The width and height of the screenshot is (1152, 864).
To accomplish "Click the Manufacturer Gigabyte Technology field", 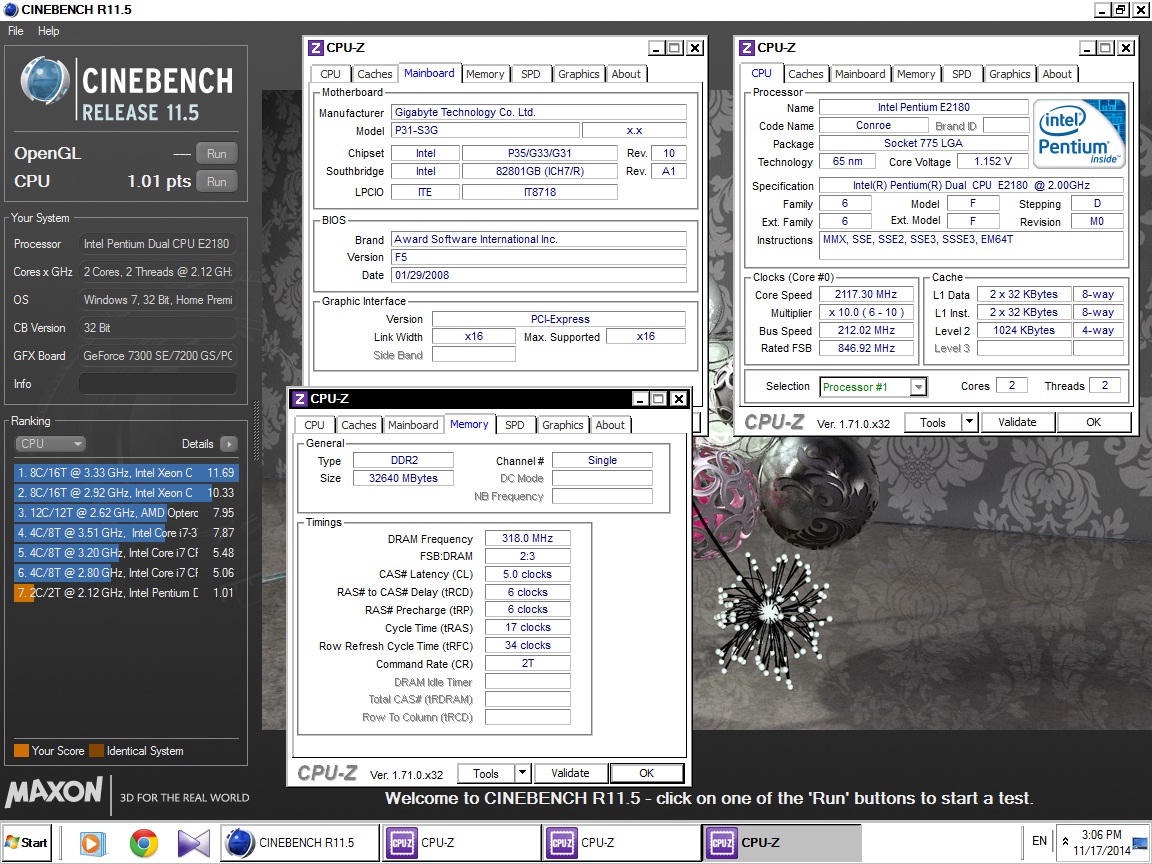I will 539,112.
